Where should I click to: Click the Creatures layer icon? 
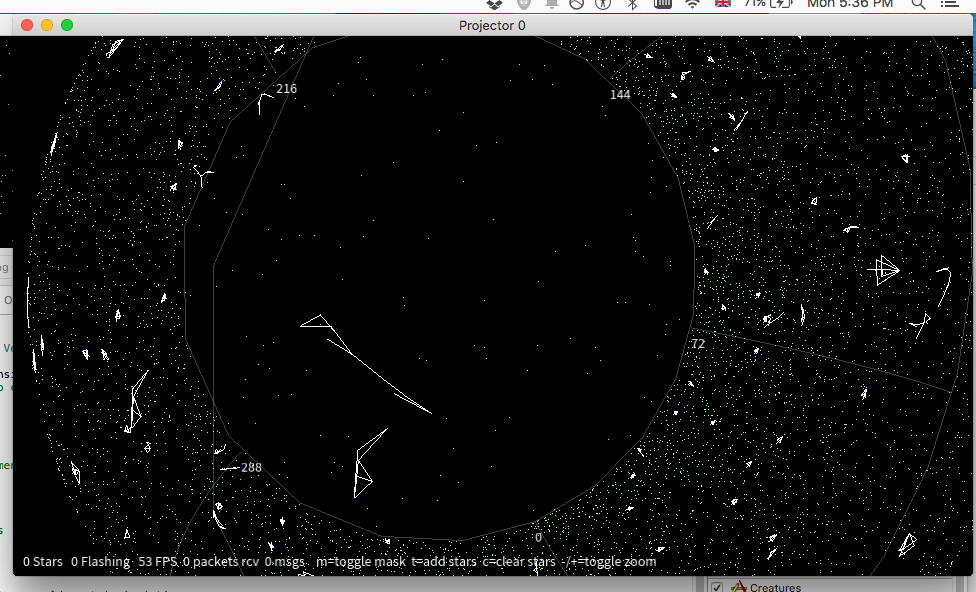[739, 587]
